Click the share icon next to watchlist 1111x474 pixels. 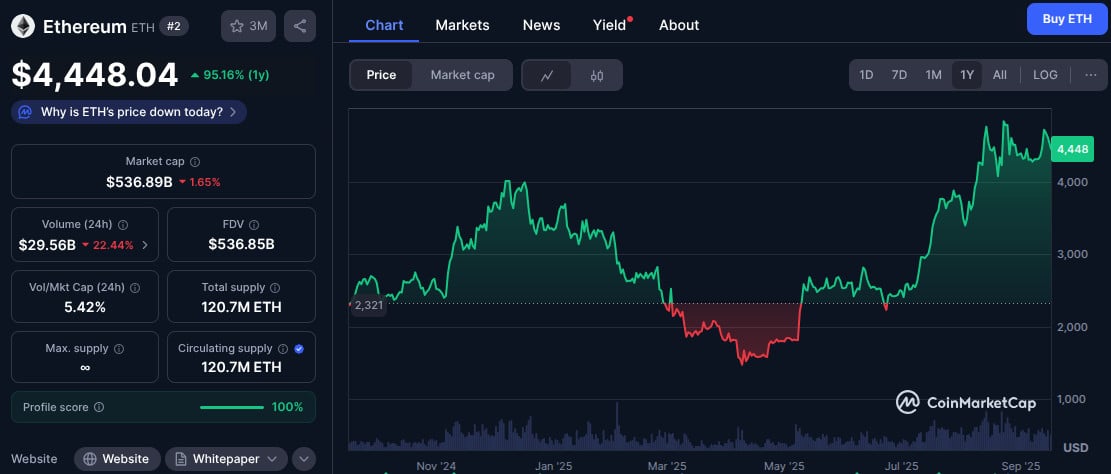pos(300,26)
